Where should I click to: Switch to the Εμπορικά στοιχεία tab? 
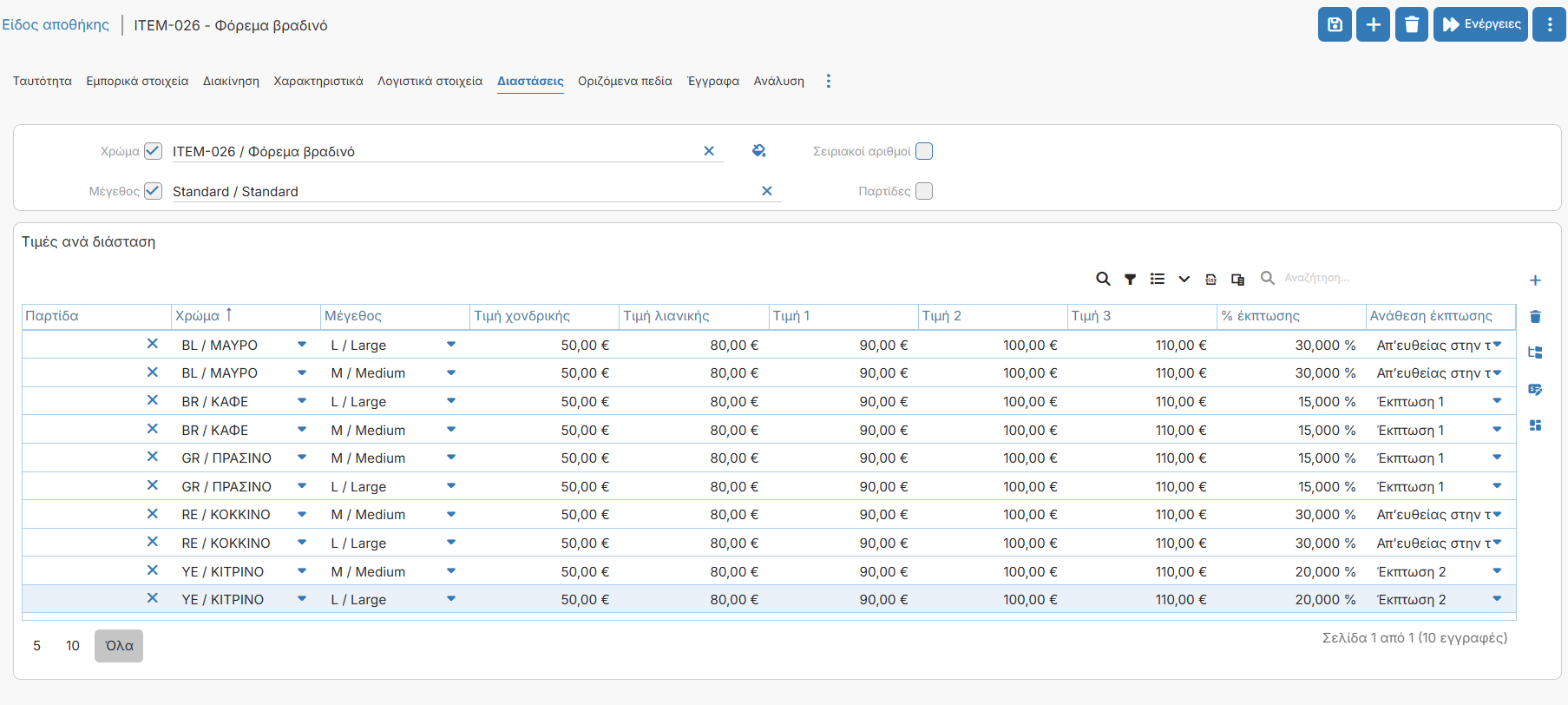point(137,81)
